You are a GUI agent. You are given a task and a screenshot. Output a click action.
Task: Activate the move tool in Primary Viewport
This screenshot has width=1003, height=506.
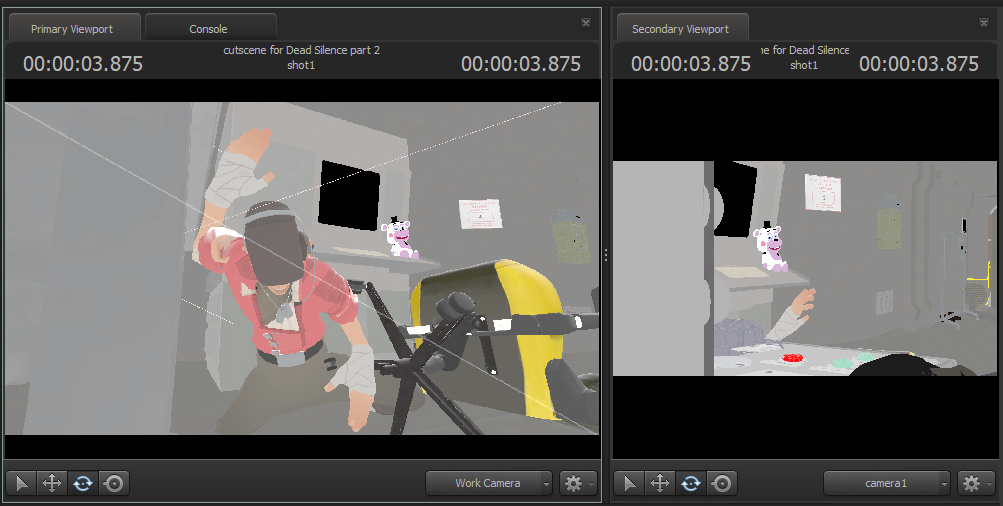(52, 484)
